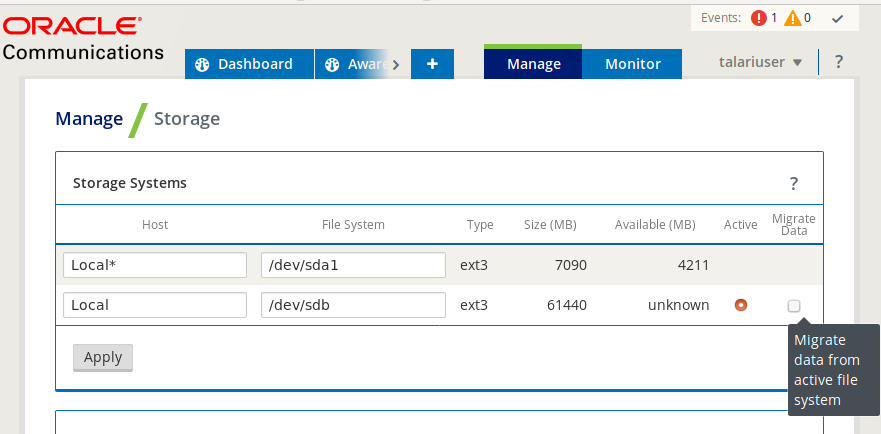
Task: Click the Apply button
Action: 103,358
